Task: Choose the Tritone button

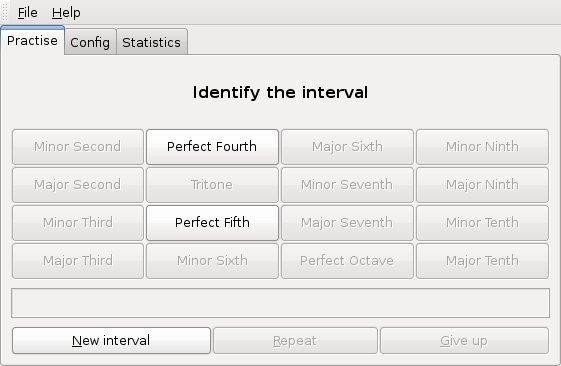Action: coord(212,185)
